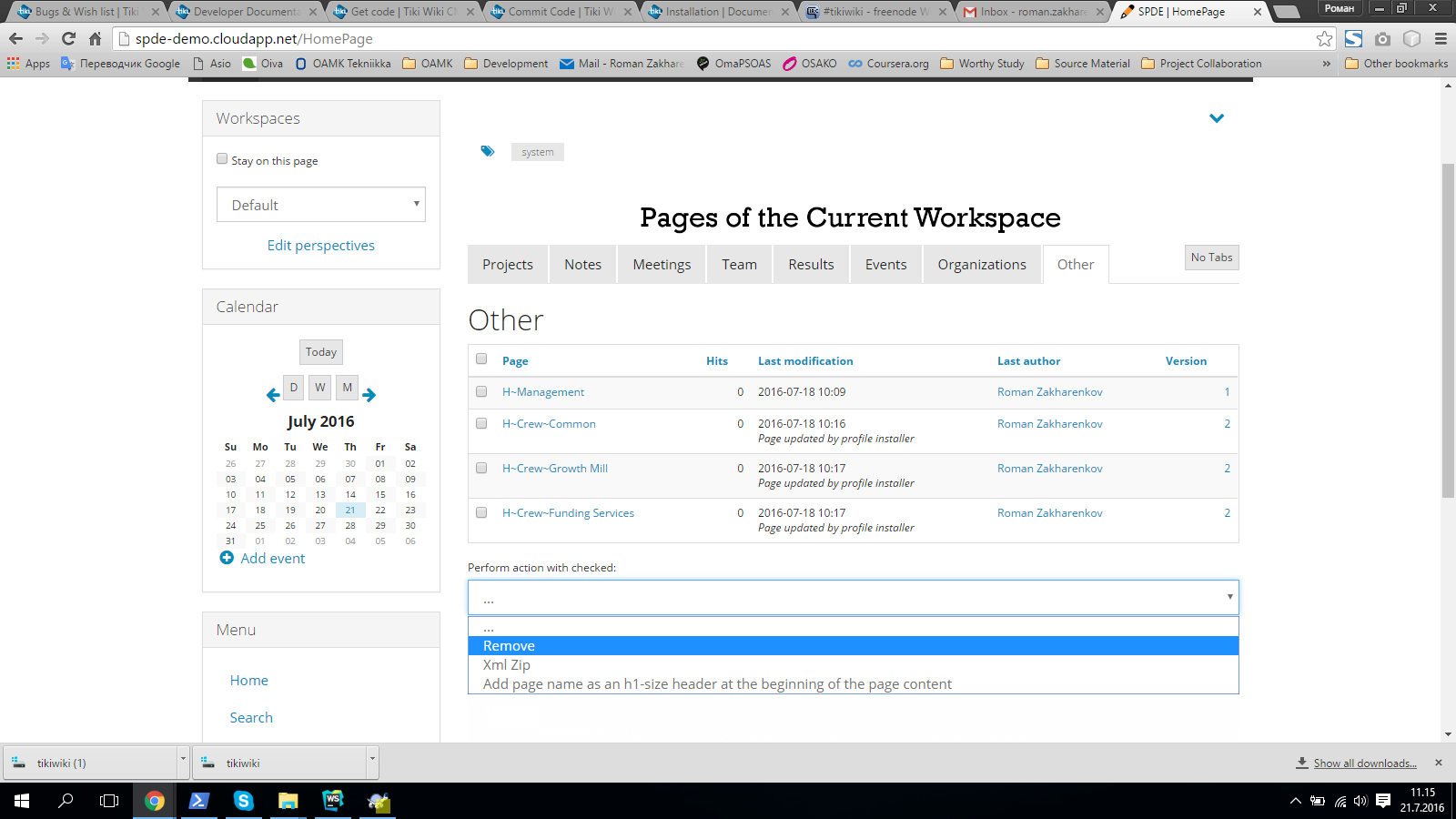Open Skype from the taskbar

tap(243, 801)
